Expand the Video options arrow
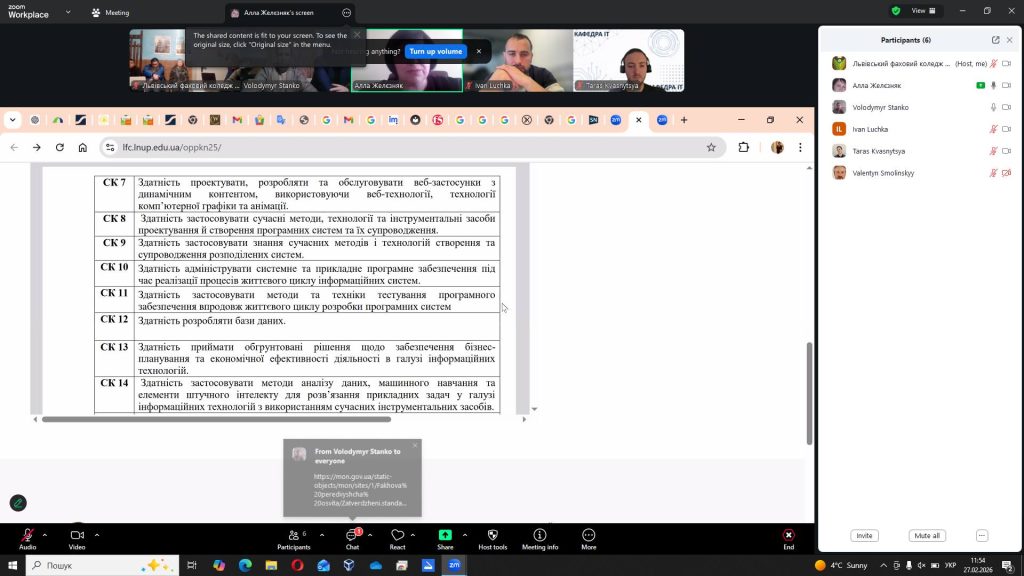This screenshot has width=1024, height=576. 97,534
